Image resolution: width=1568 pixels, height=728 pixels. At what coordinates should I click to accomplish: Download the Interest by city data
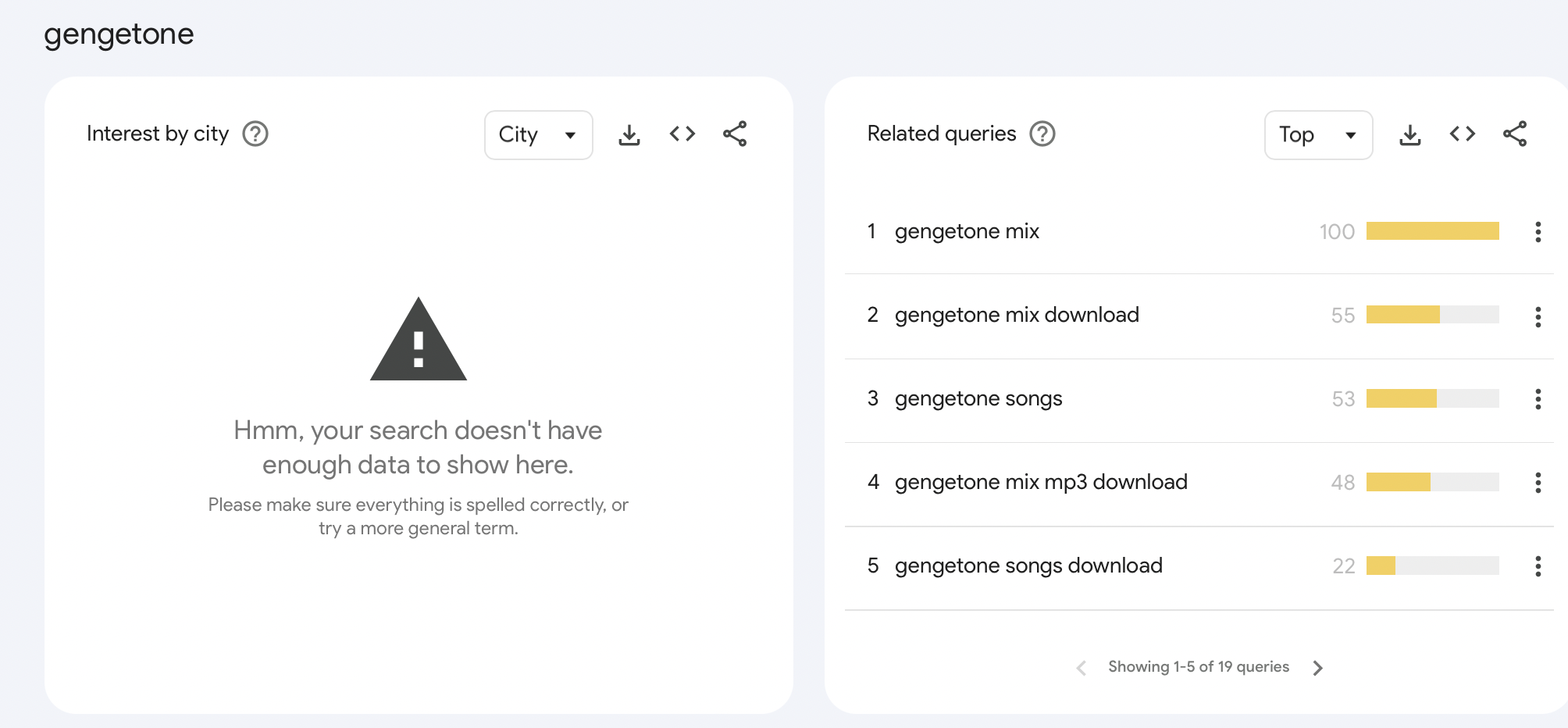[629, 134]
